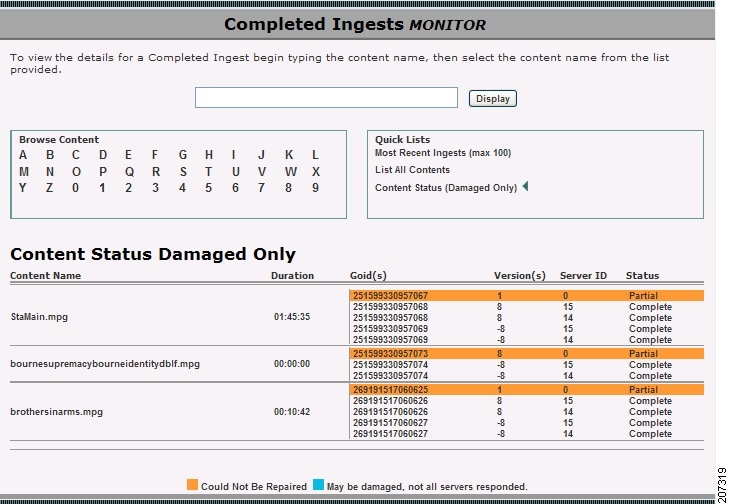Click the Display button

point(492,99)
